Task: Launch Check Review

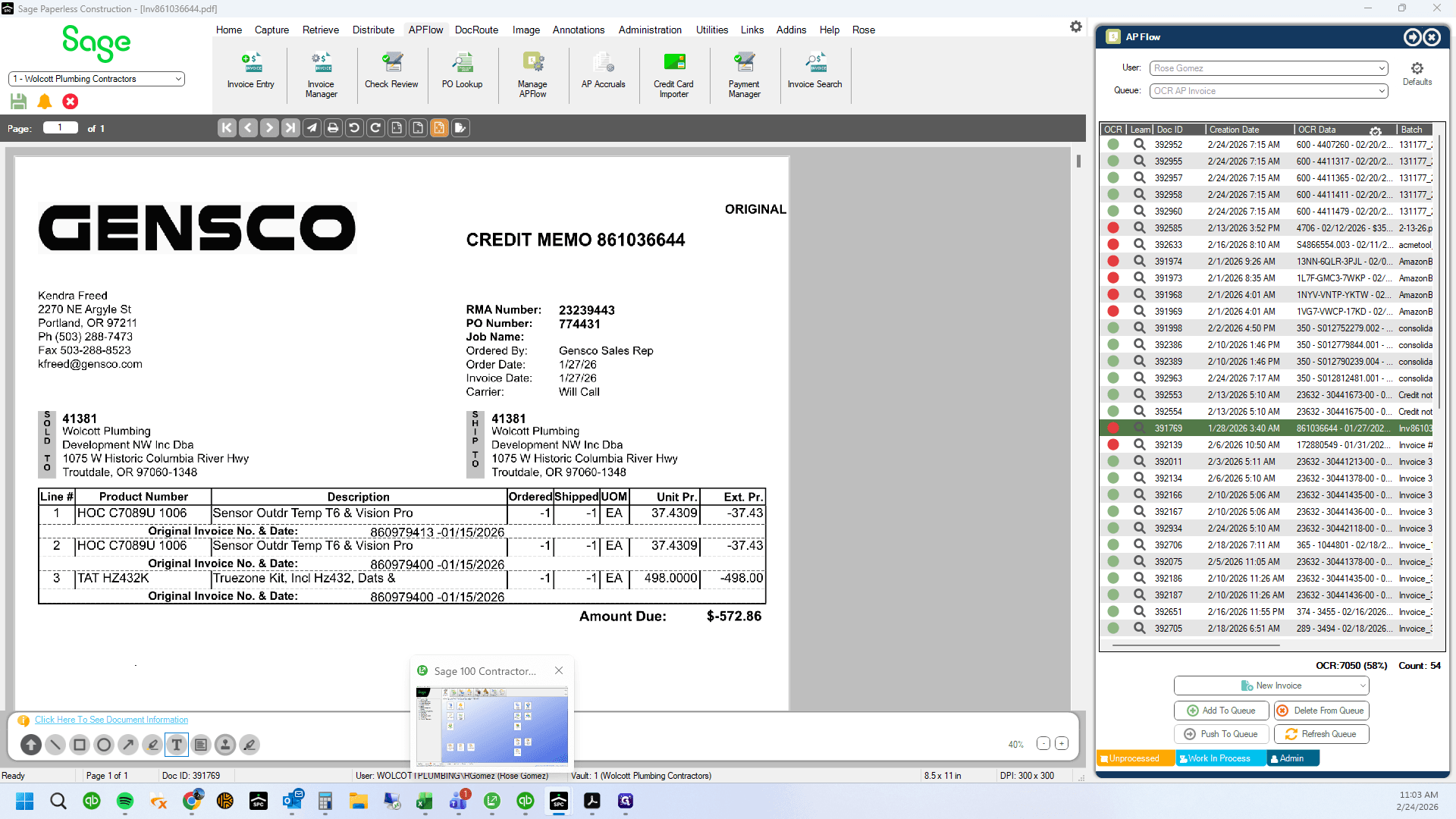Action: pos(391,72)
